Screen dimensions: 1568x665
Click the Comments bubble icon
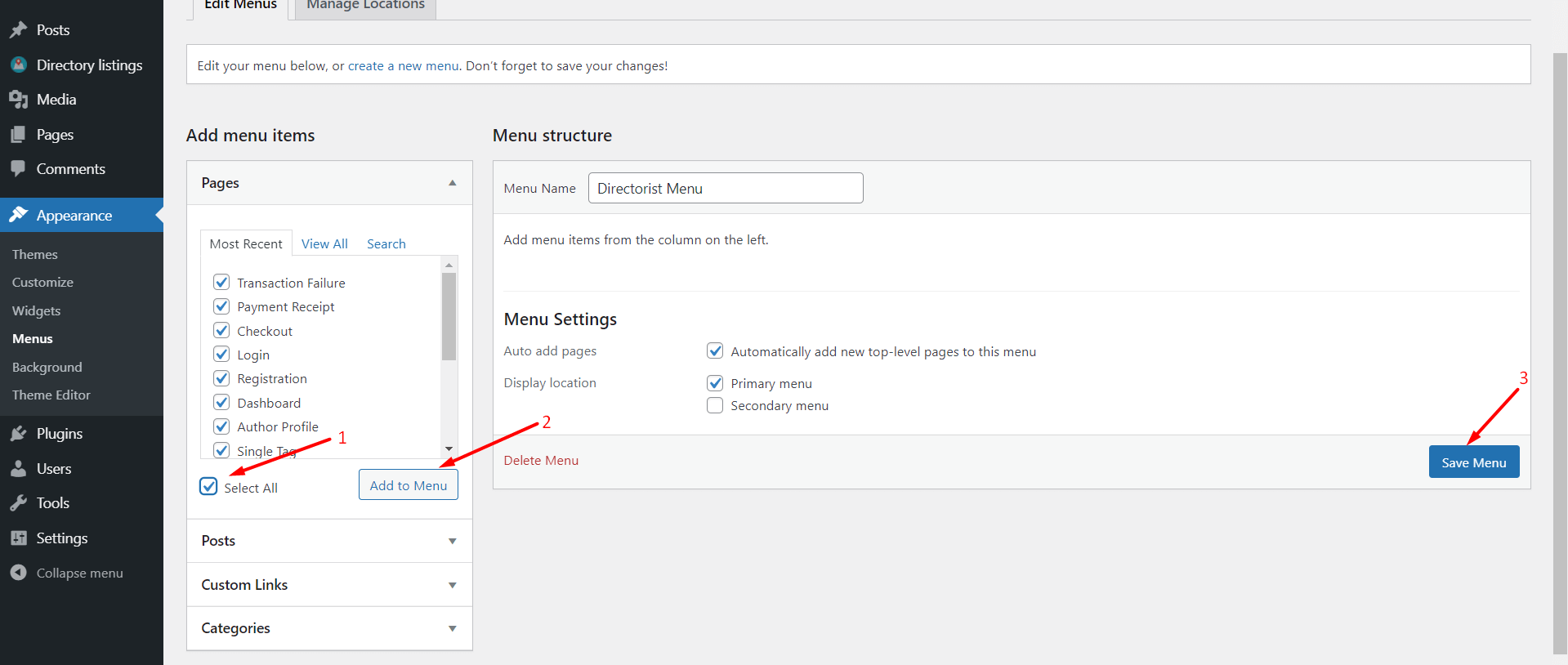coord(18,169)
